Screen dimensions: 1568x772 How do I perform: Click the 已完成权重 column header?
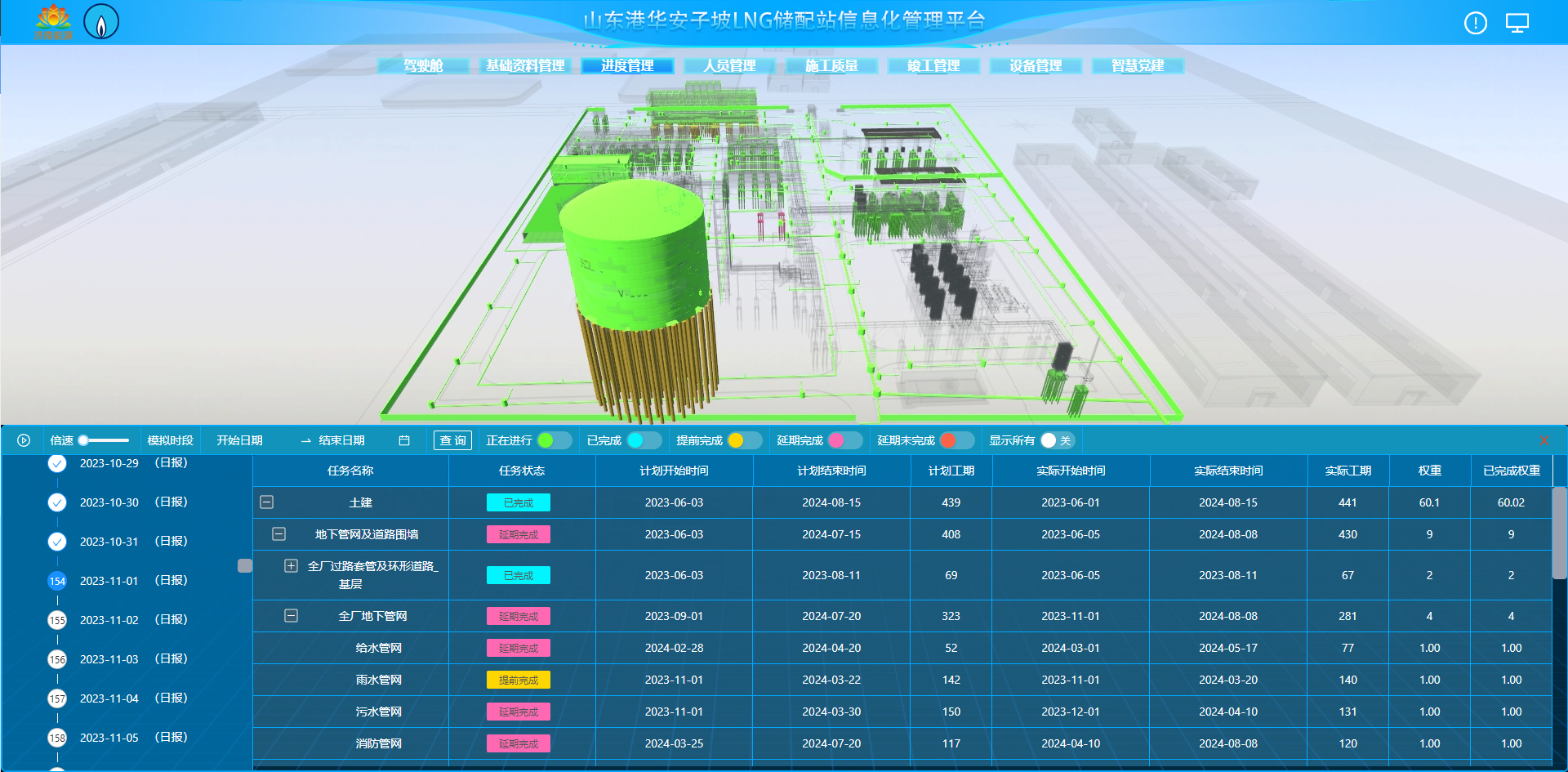pyautogui.click(x=1512, y=471)
